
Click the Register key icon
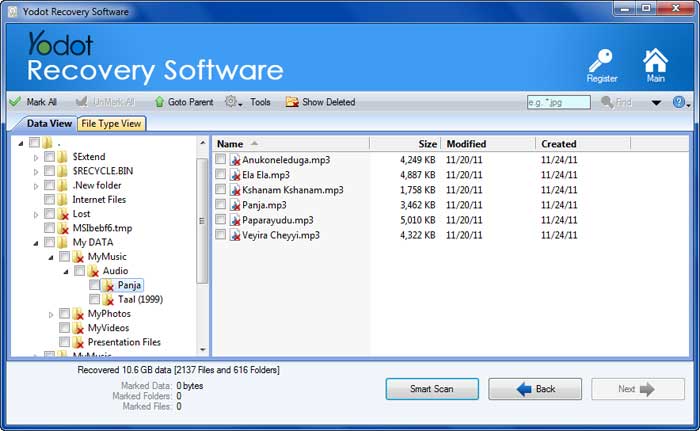601,61
